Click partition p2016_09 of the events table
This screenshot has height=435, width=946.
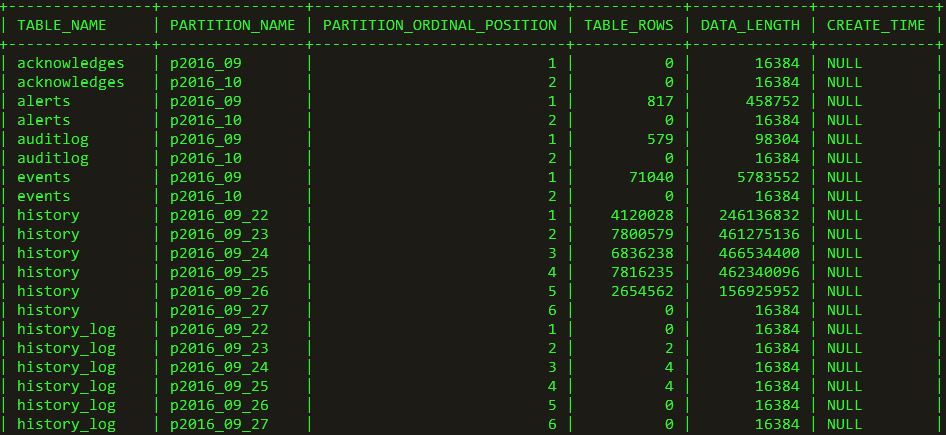click(x=206, y=177)
